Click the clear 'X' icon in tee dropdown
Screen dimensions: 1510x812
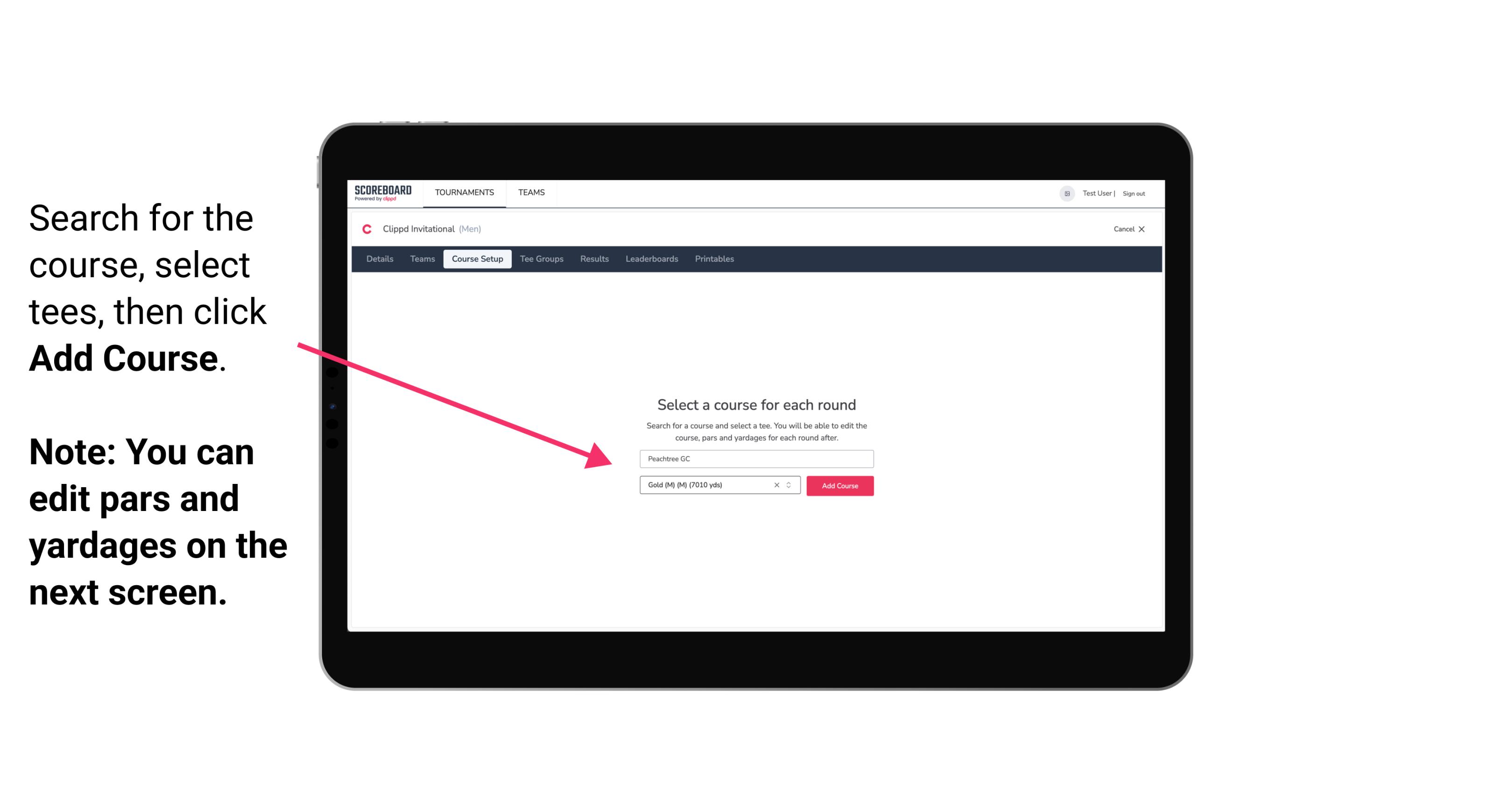(774, 485)
